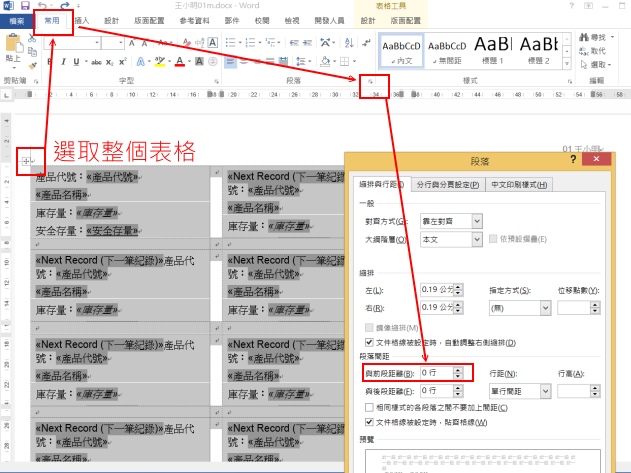Open the special indent dropdown

545,308
